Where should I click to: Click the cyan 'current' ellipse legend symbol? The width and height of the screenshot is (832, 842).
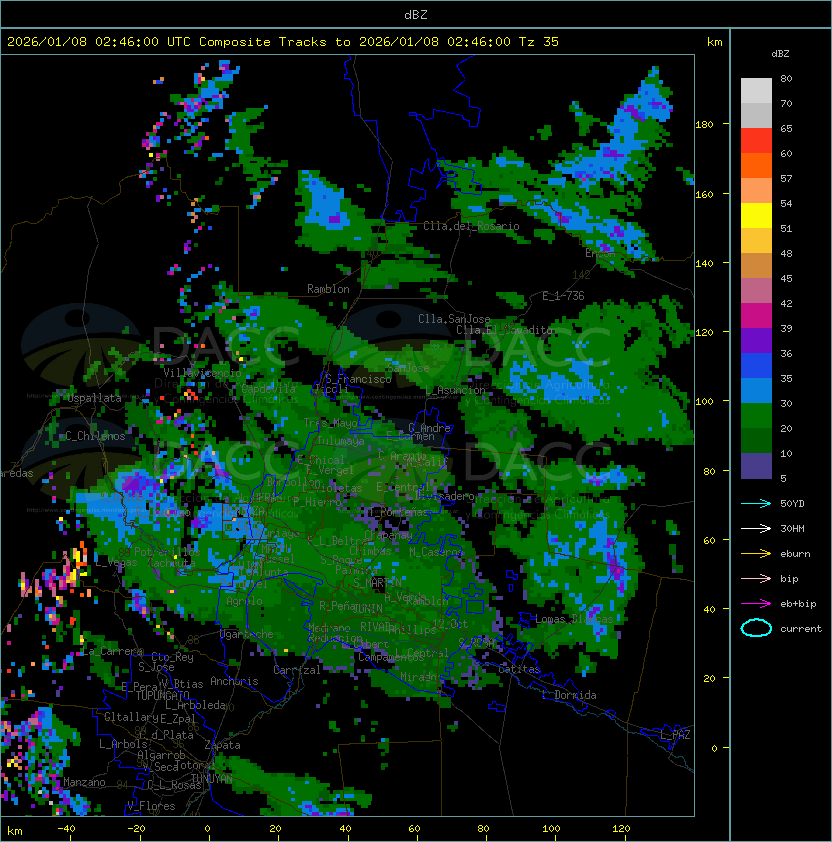(756, 628)
